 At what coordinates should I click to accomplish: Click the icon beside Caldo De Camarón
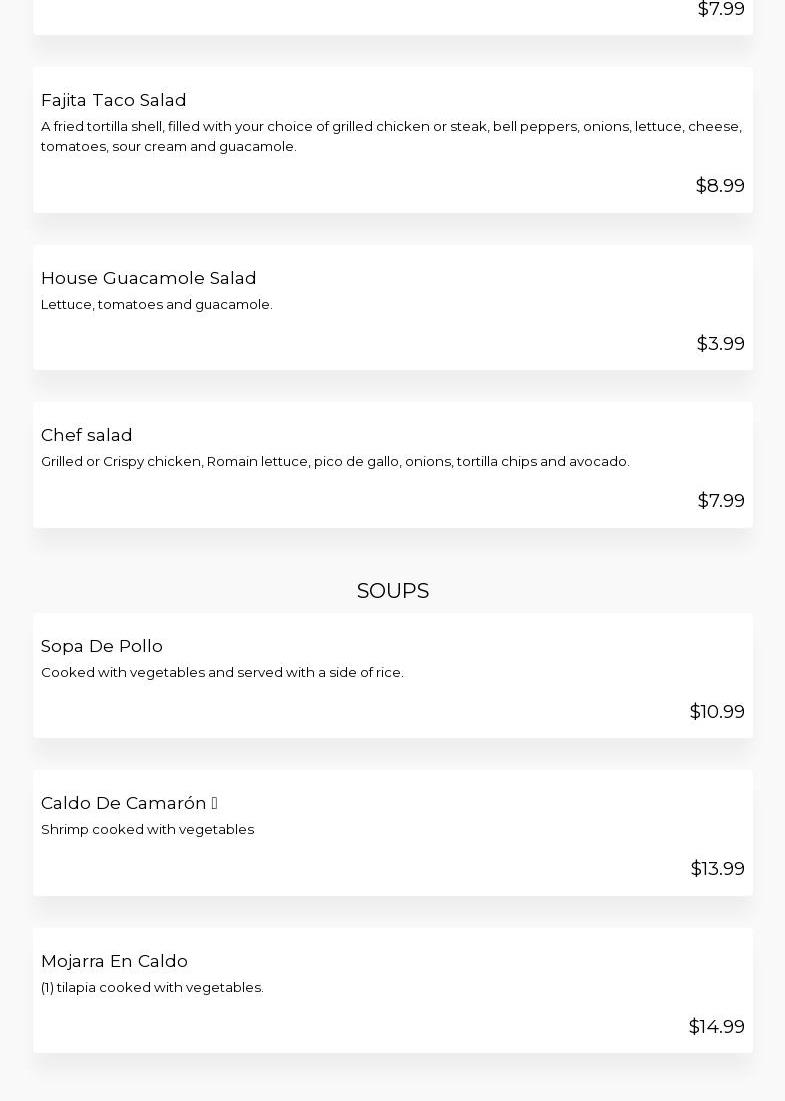click(214, 803)
